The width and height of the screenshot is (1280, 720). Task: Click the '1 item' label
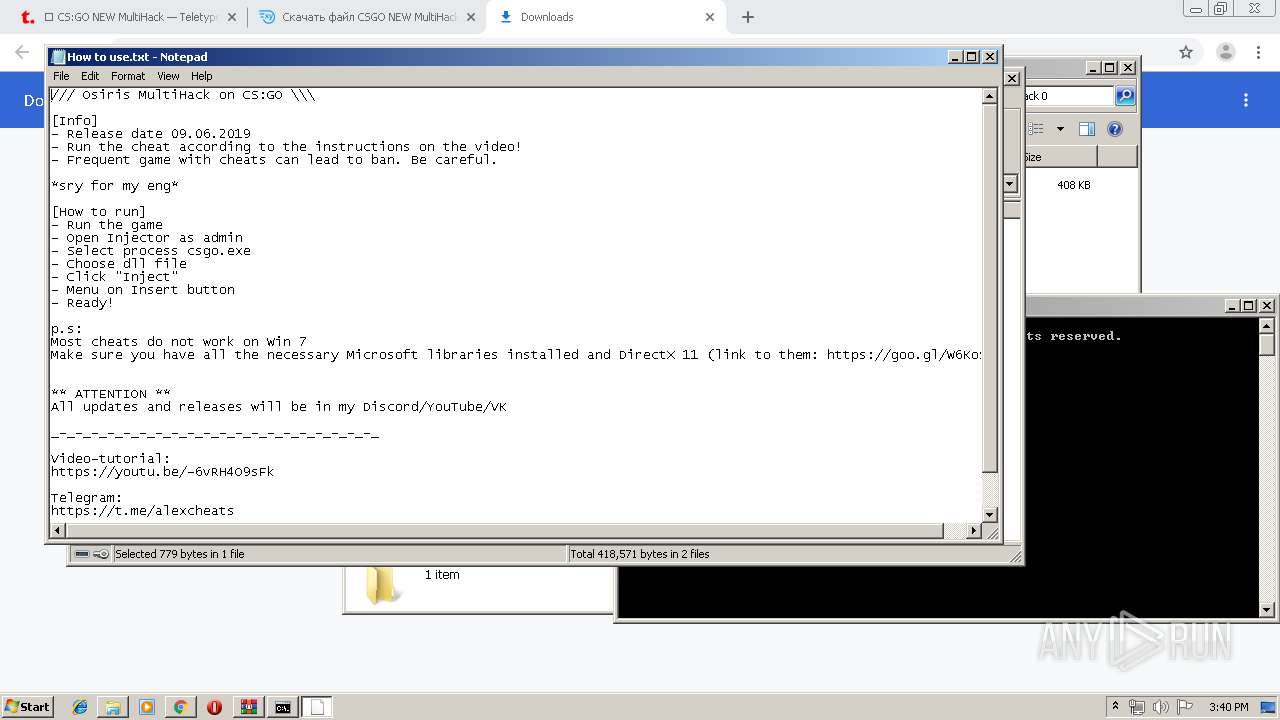[x=442, y=575]
